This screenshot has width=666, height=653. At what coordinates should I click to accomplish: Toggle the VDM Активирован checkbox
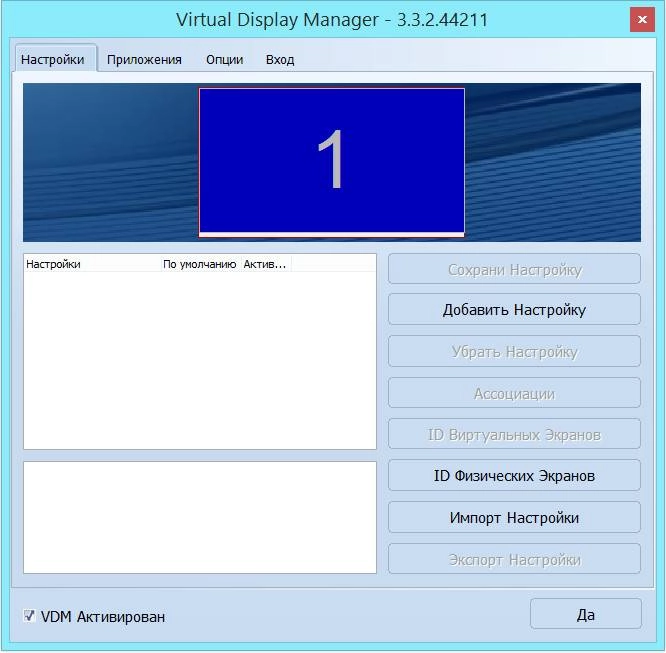click(29, 616)
